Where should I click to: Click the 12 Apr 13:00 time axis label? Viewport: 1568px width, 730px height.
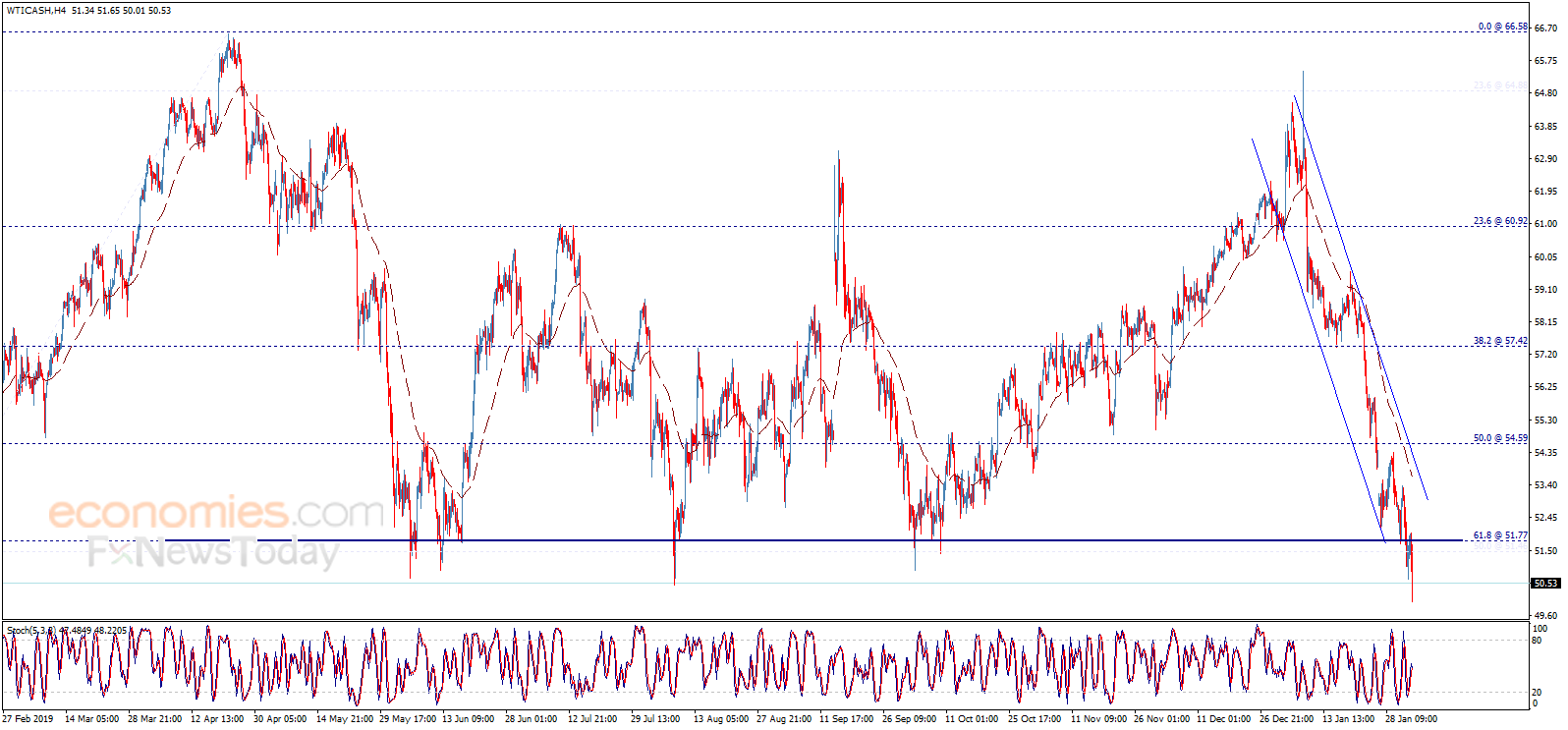[217, 719]
